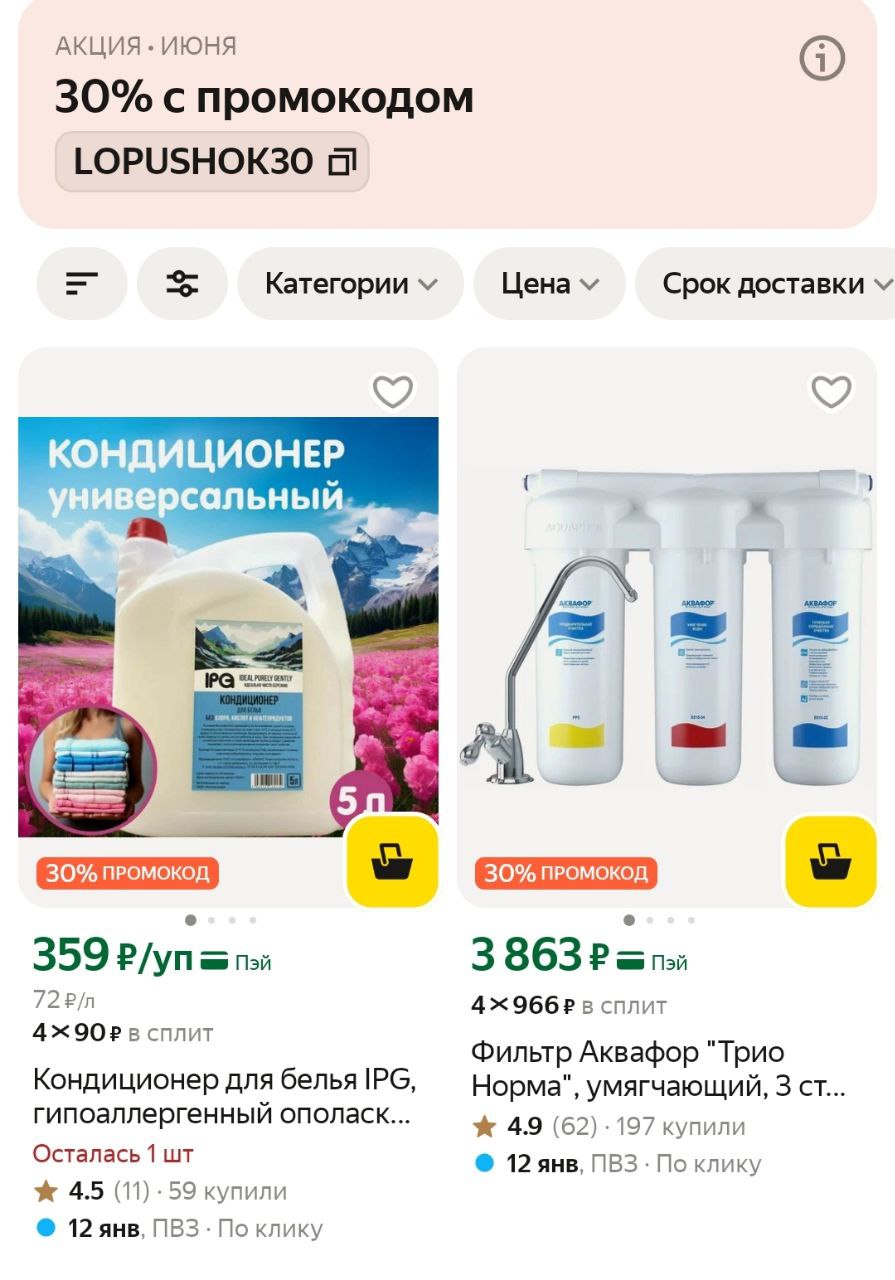This screenshot has height=1280, width=895.
Task: Open filter settings sliders icon
Action: pos(182,284)
